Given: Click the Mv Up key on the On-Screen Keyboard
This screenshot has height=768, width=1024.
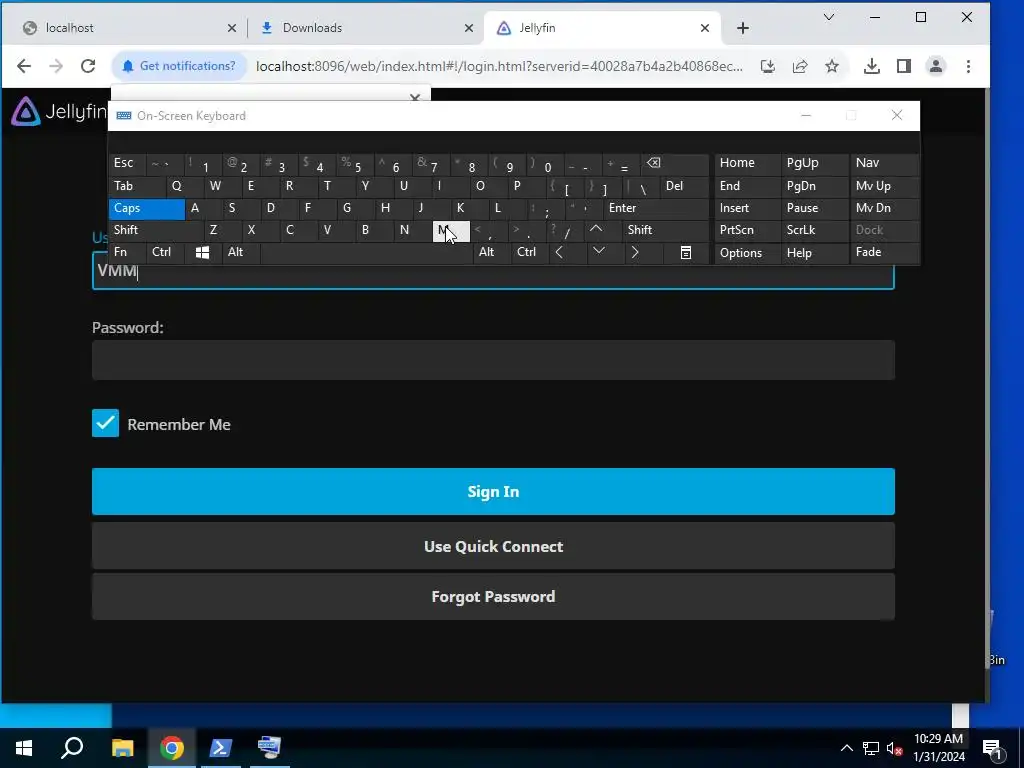Looking at the screenshot, I should point(884,186).
